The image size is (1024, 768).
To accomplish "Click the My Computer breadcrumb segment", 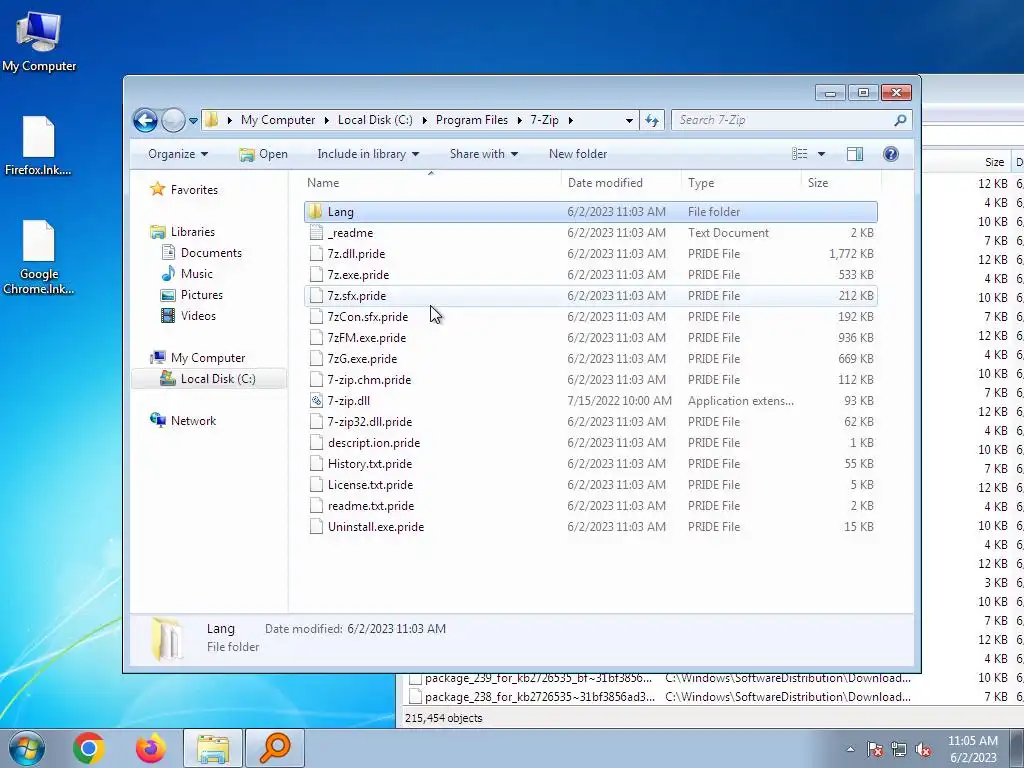I will coord(278,120).
